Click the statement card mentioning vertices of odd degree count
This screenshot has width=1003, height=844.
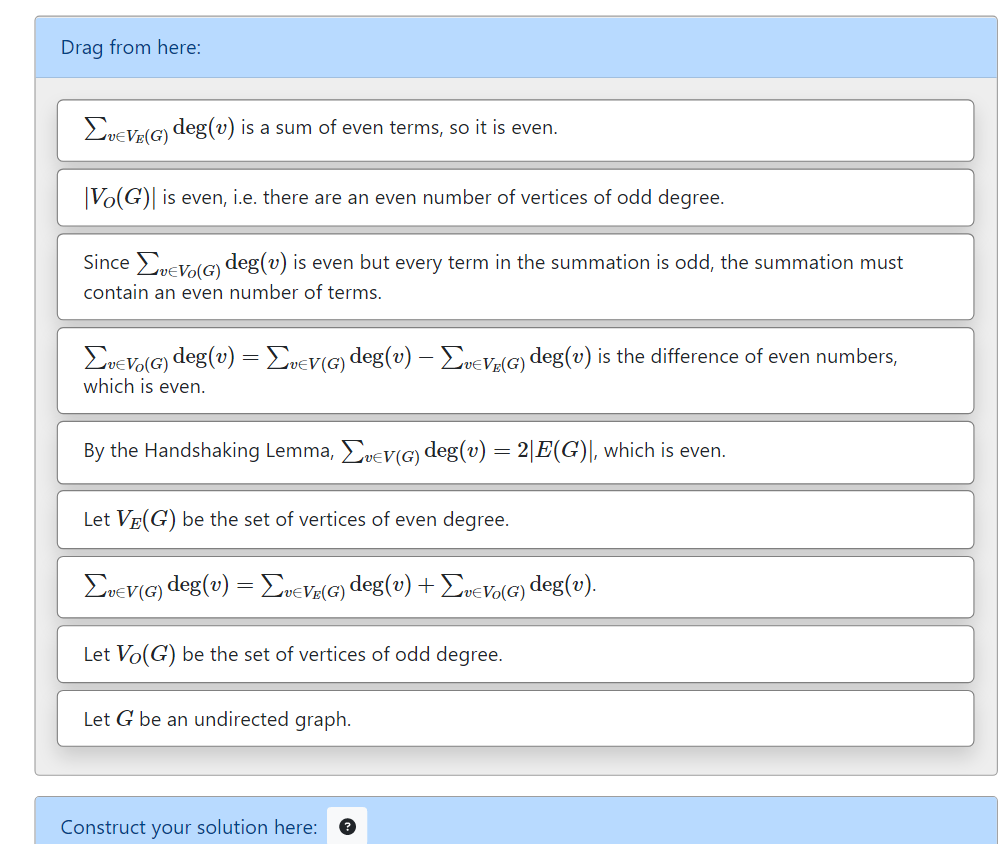click(x=516, y=197)
